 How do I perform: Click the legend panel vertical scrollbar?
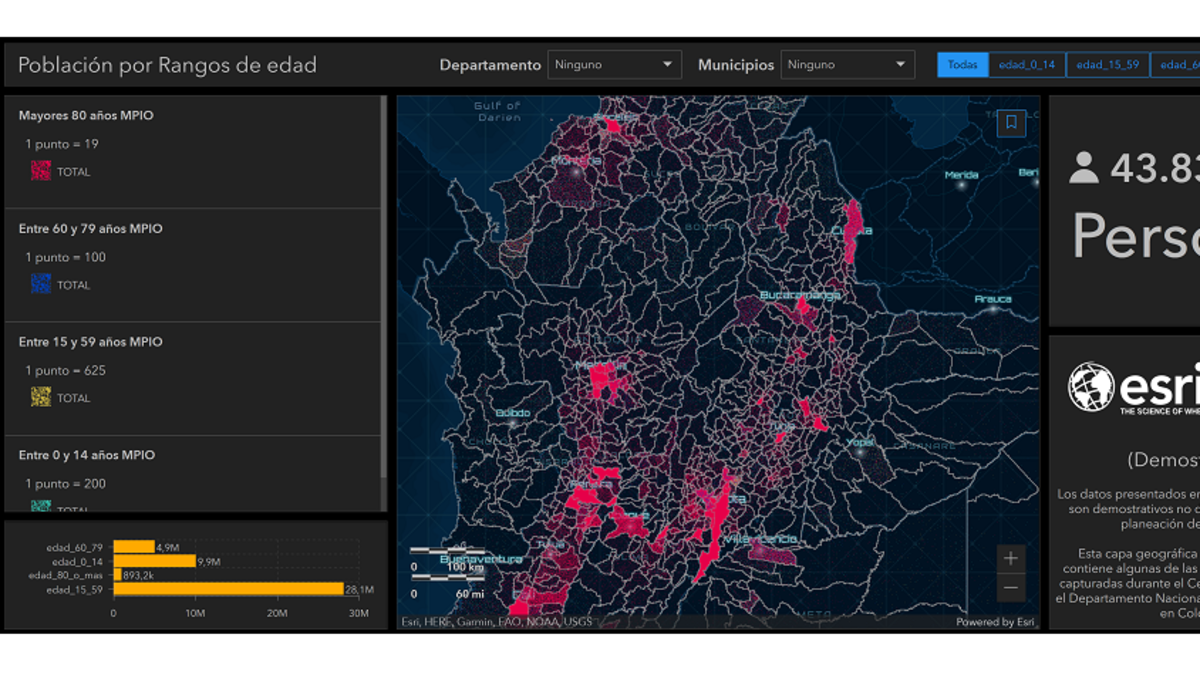pos(384,300)
